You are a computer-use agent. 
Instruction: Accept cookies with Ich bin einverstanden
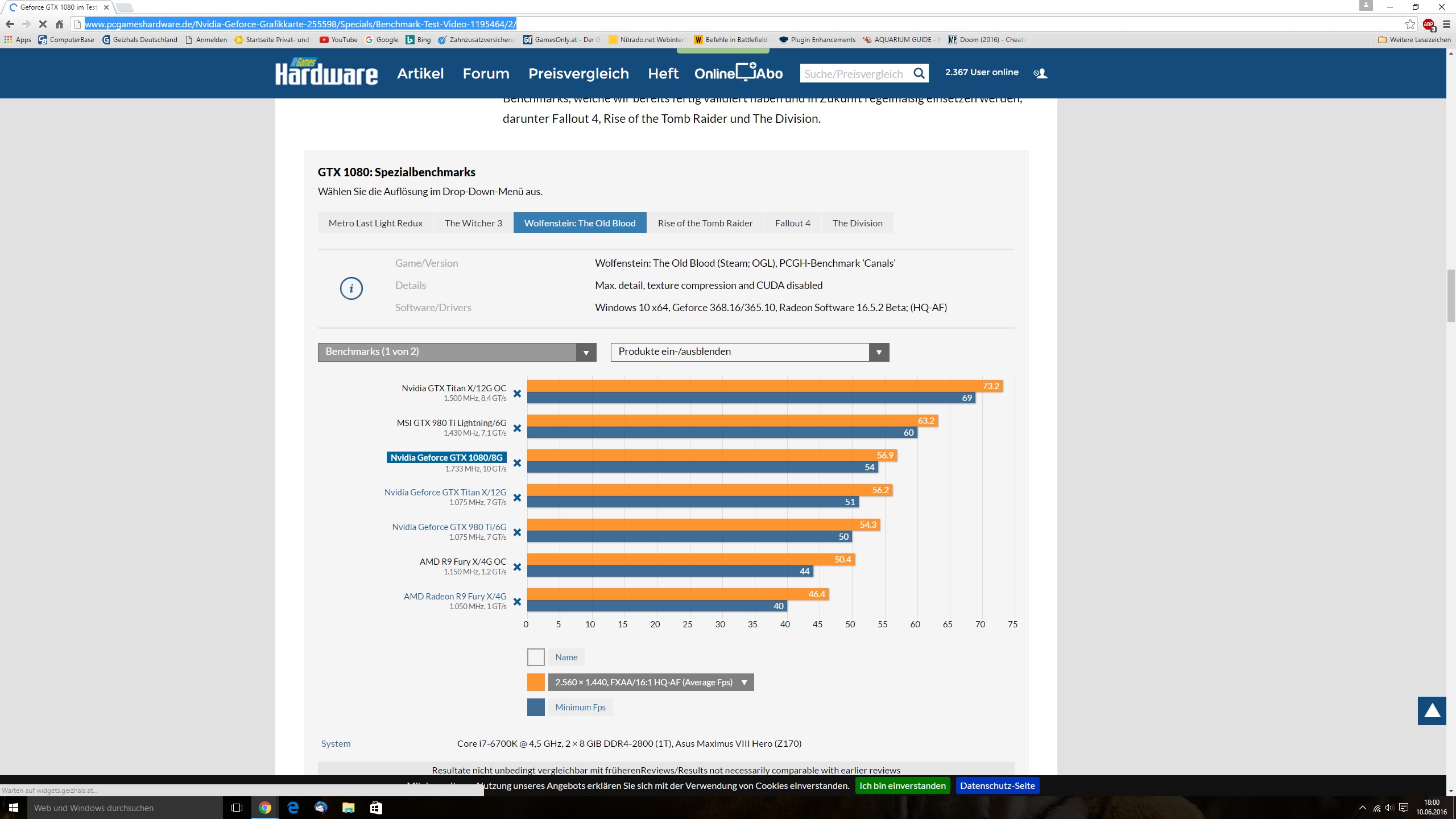pos(902,786)
